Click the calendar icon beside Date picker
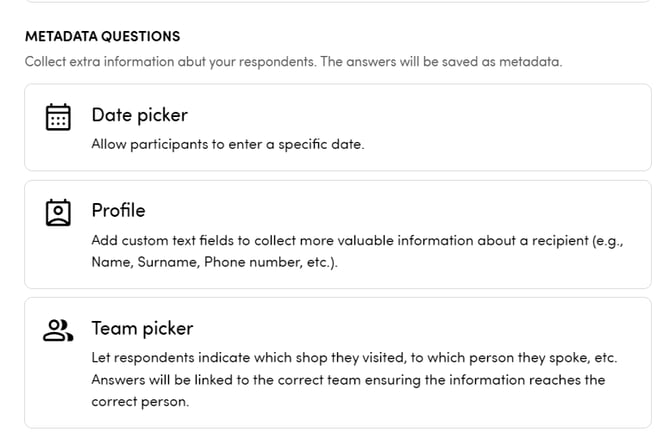 pos(59,117)
